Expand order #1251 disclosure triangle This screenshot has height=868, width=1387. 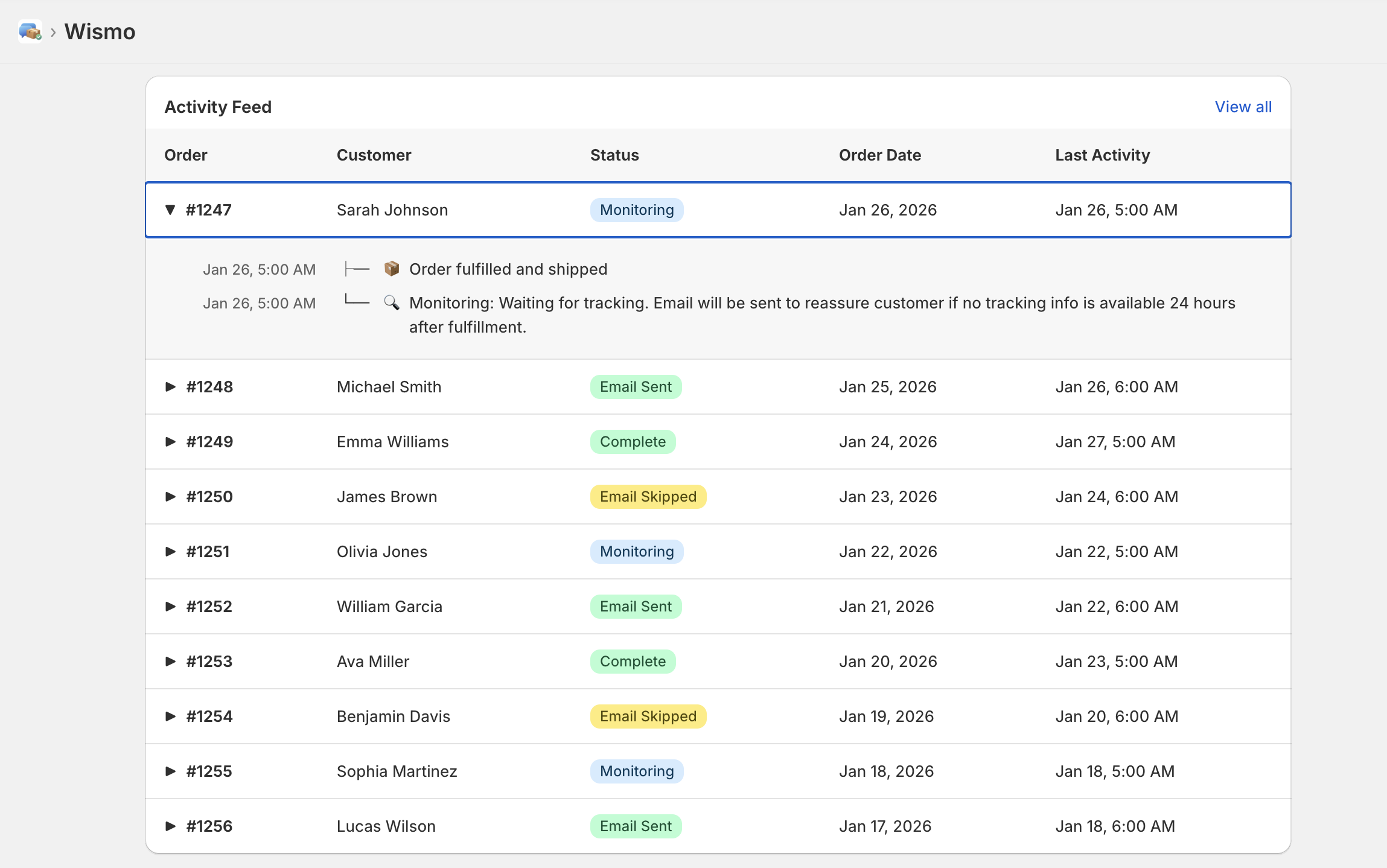pos(170,552)
